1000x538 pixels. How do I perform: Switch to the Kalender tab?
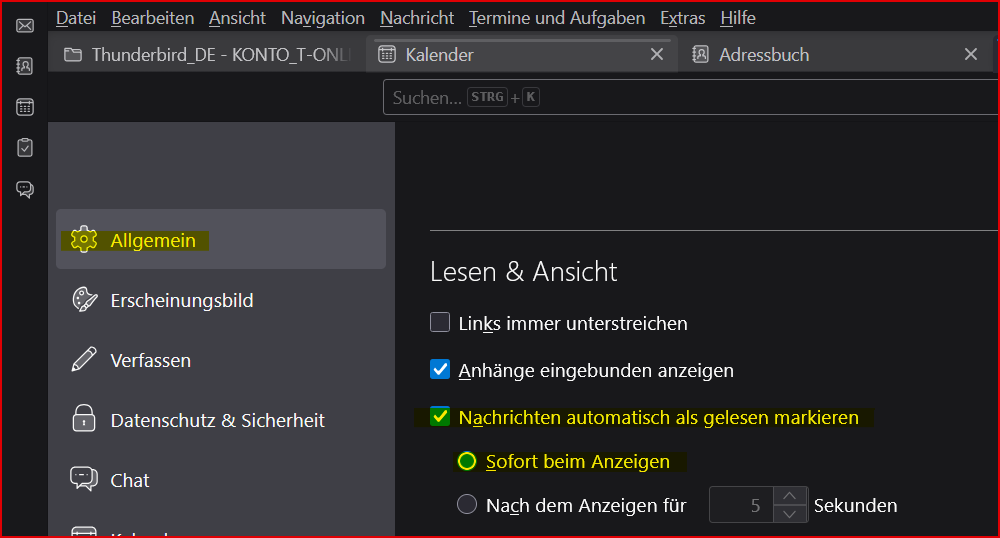point(522,55)
